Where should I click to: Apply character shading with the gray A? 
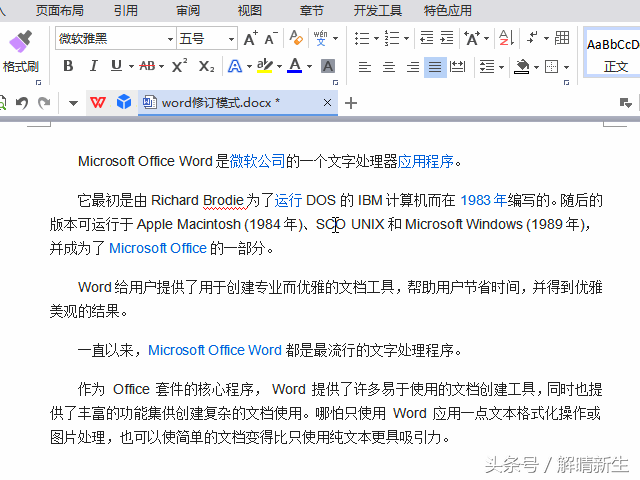click(x=328, y=66)
